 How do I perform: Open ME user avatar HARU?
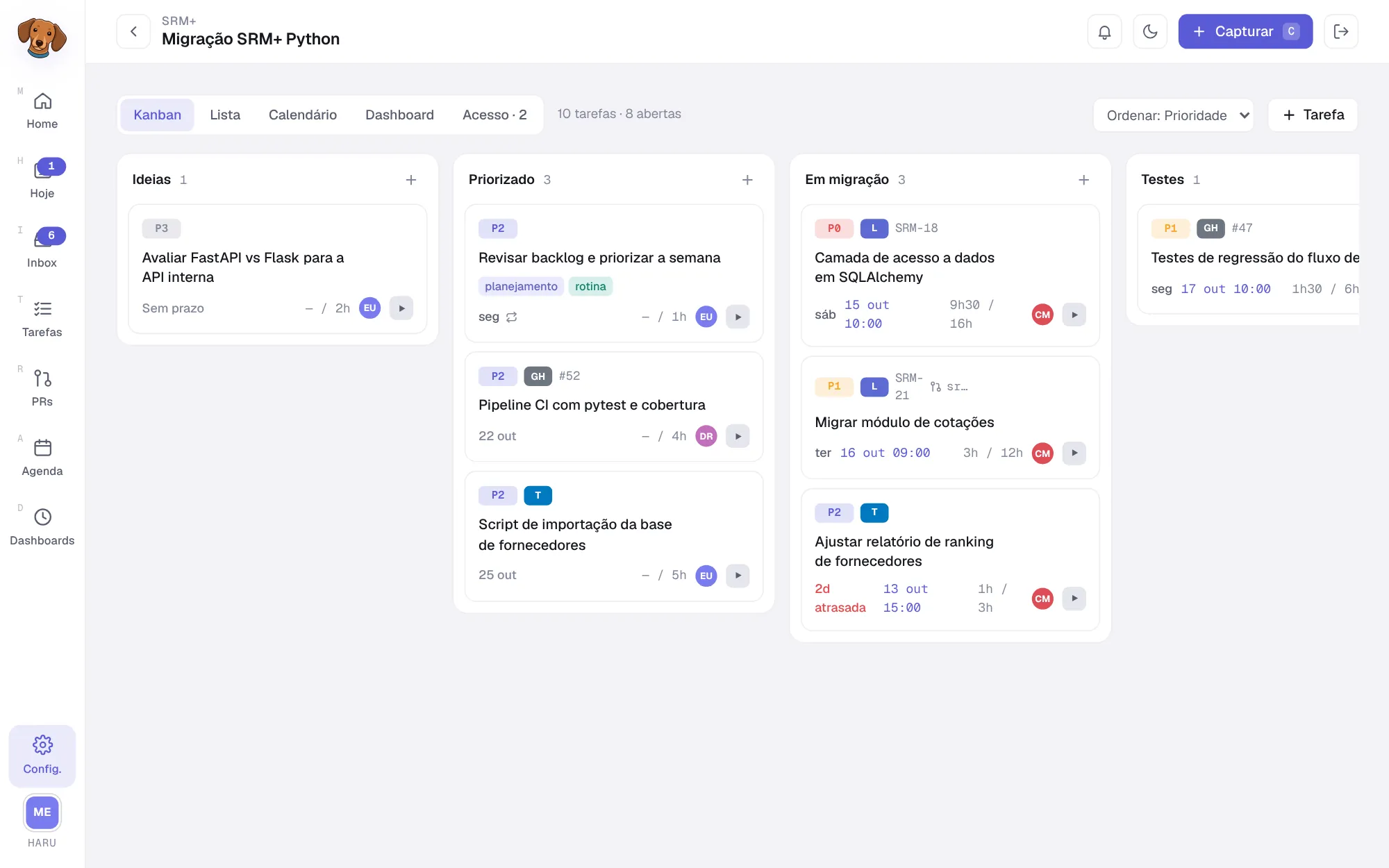click(x=42, y=812)
